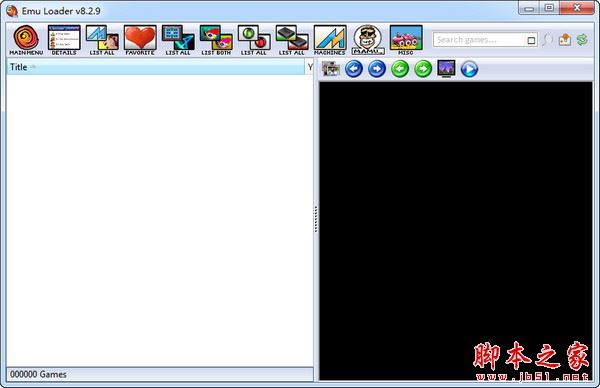The height and width of the screenshot is (388, 600).
Task: Click the blue right arrow button
Action: click(377, 69)
